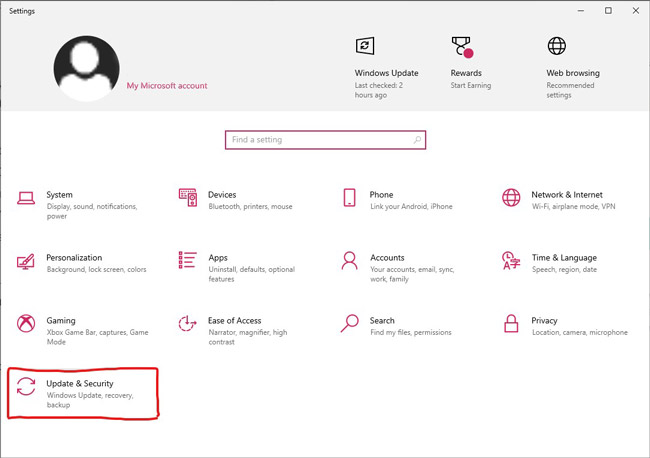Select the Network & Internet globe icon

[x=511, y=197]
